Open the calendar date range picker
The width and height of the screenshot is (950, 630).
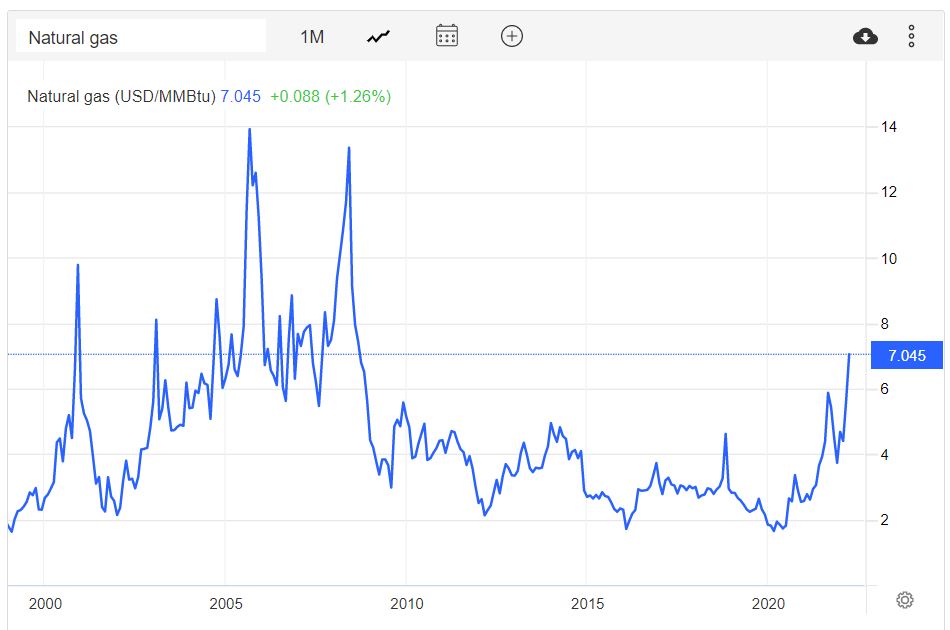point(447,36)
